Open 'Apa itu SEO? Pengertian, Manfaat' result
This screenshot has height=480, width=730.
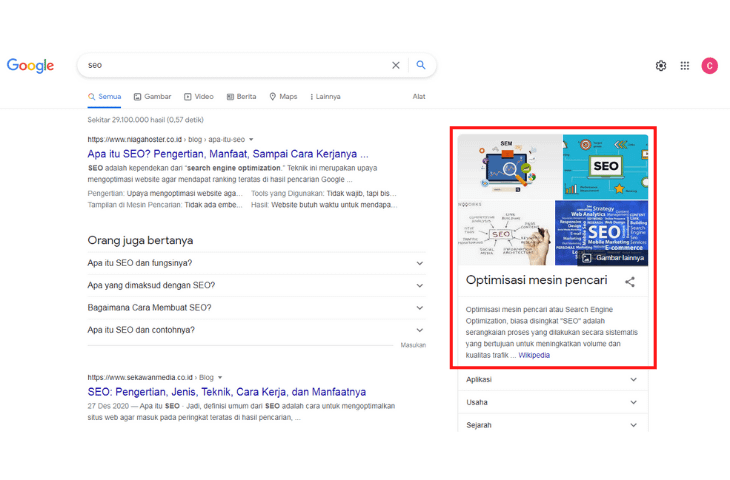(x=228, y=154)
